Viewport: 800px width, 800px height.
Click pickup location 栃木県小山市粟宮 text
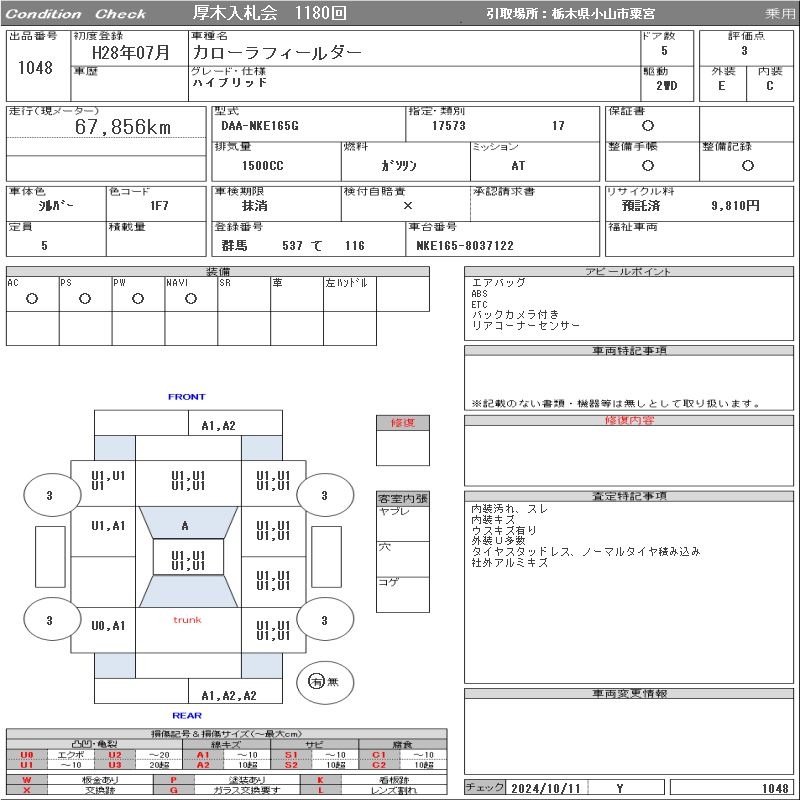pos(603,14)
